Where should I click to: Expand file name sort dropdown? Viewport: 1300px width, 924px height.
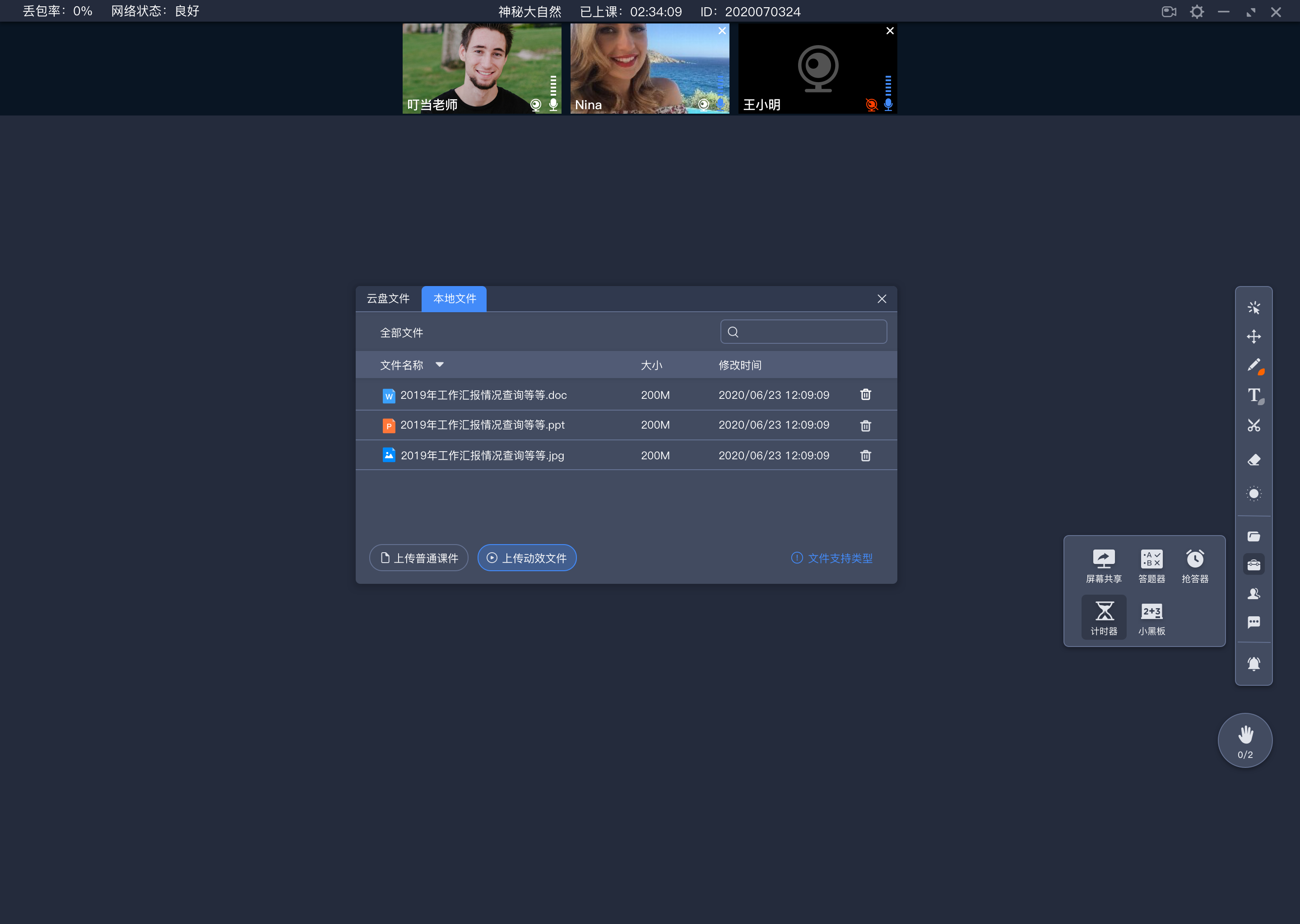[x=441, y=364]
